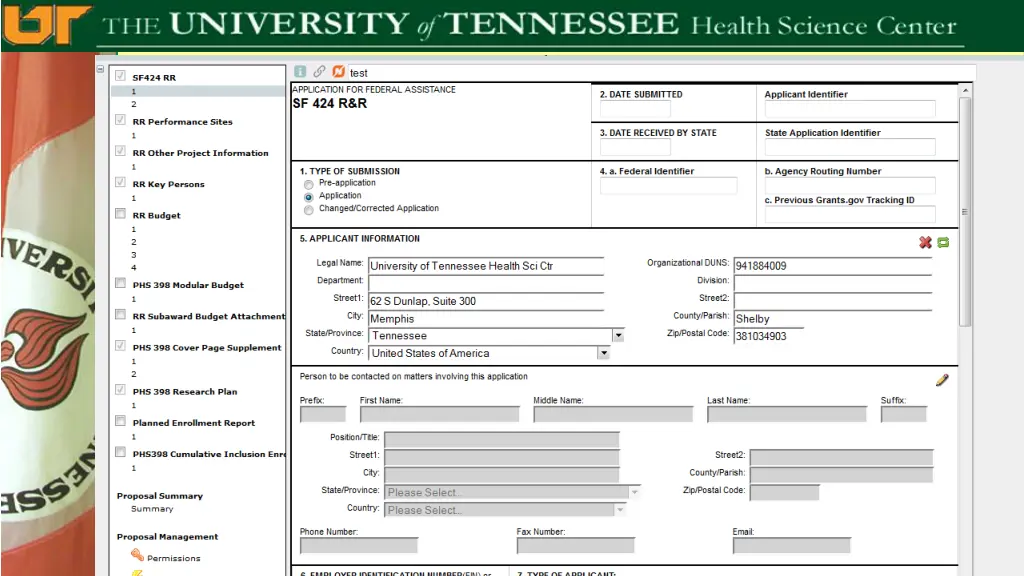
Task: Click the contact Email field
Action: point(792,545)
